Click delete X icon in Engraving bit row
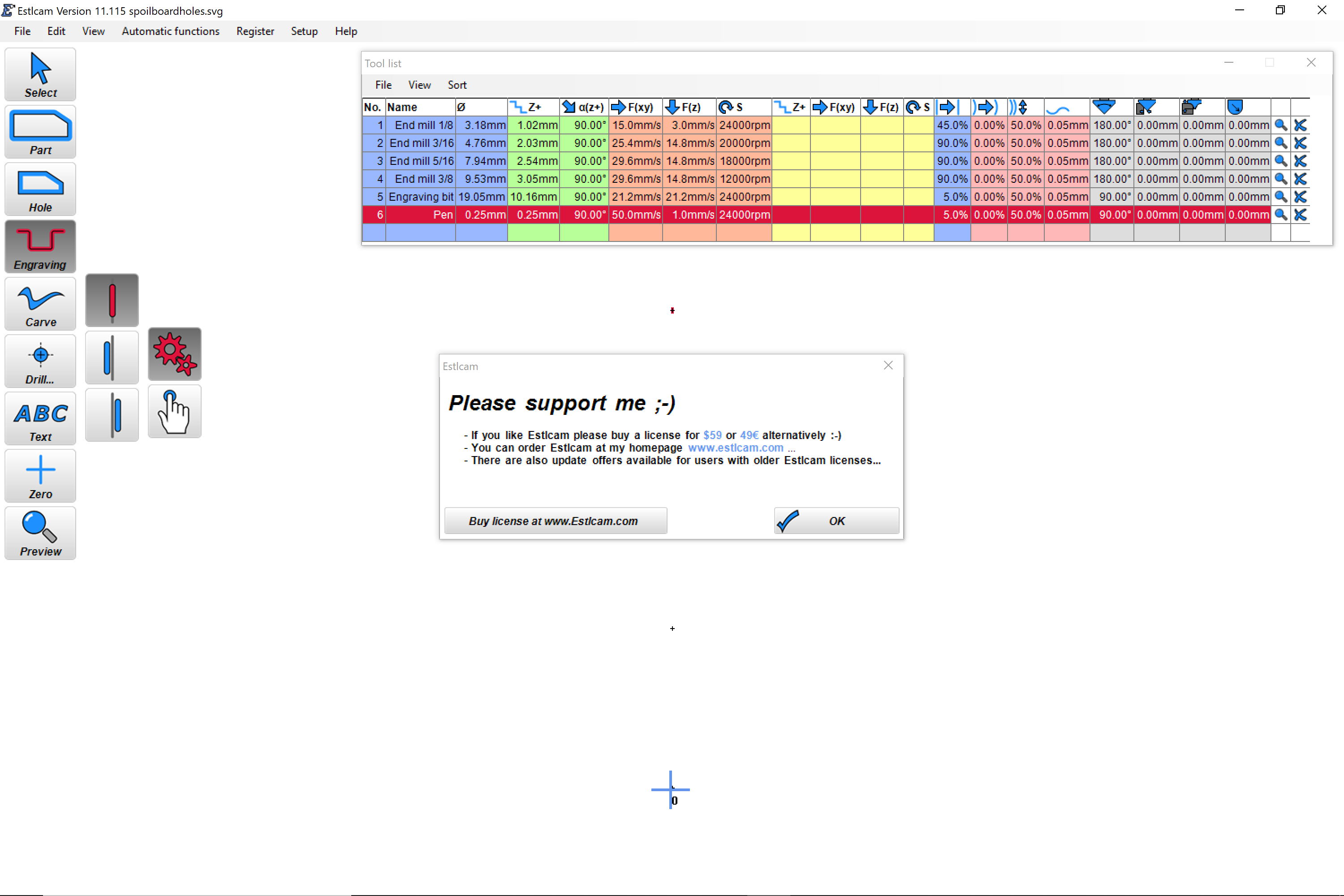The height and width of the screenshot is (896, 1344). 1300,197
